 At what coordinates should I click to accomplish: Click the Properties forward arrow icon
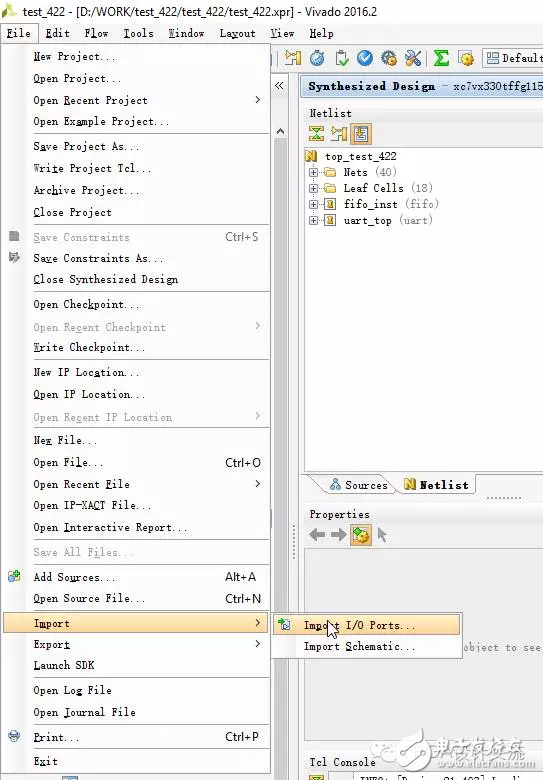(339, 535)
